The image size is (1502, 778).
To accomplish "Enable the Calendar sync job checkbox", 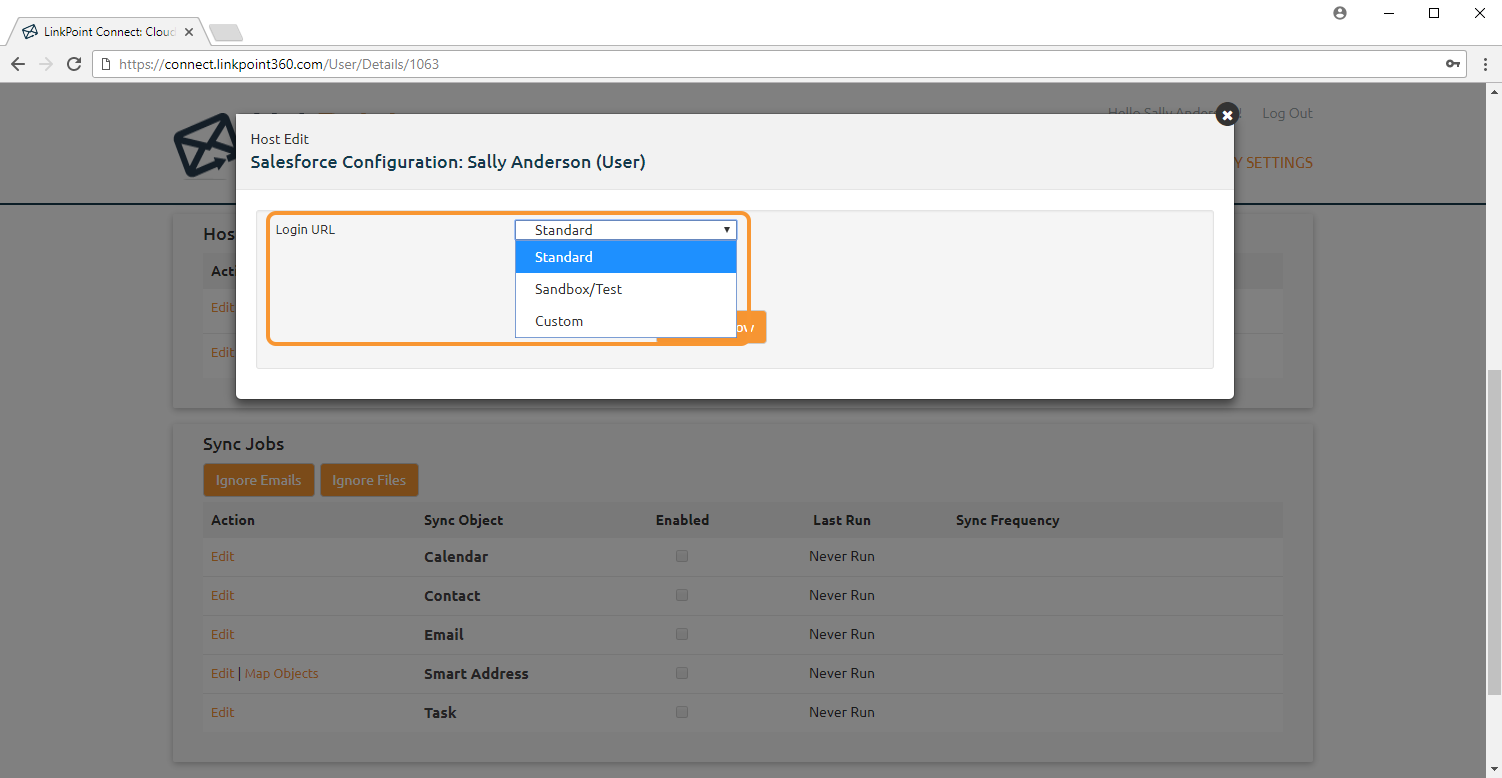I will coord(682,556).
